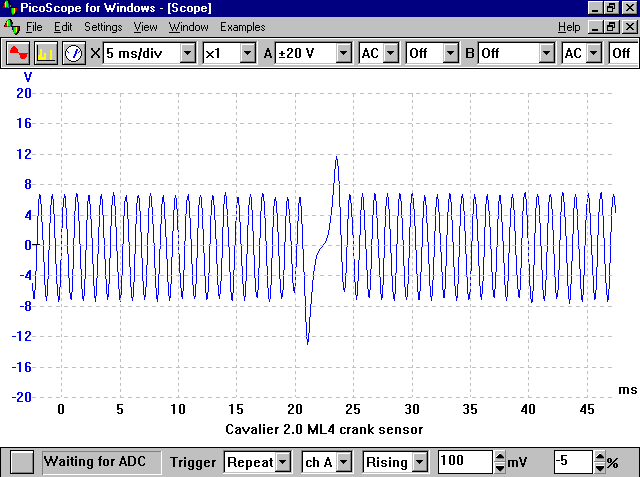
Task: Click the PicoScope icon beside File menu
Action: pos(11,27)
